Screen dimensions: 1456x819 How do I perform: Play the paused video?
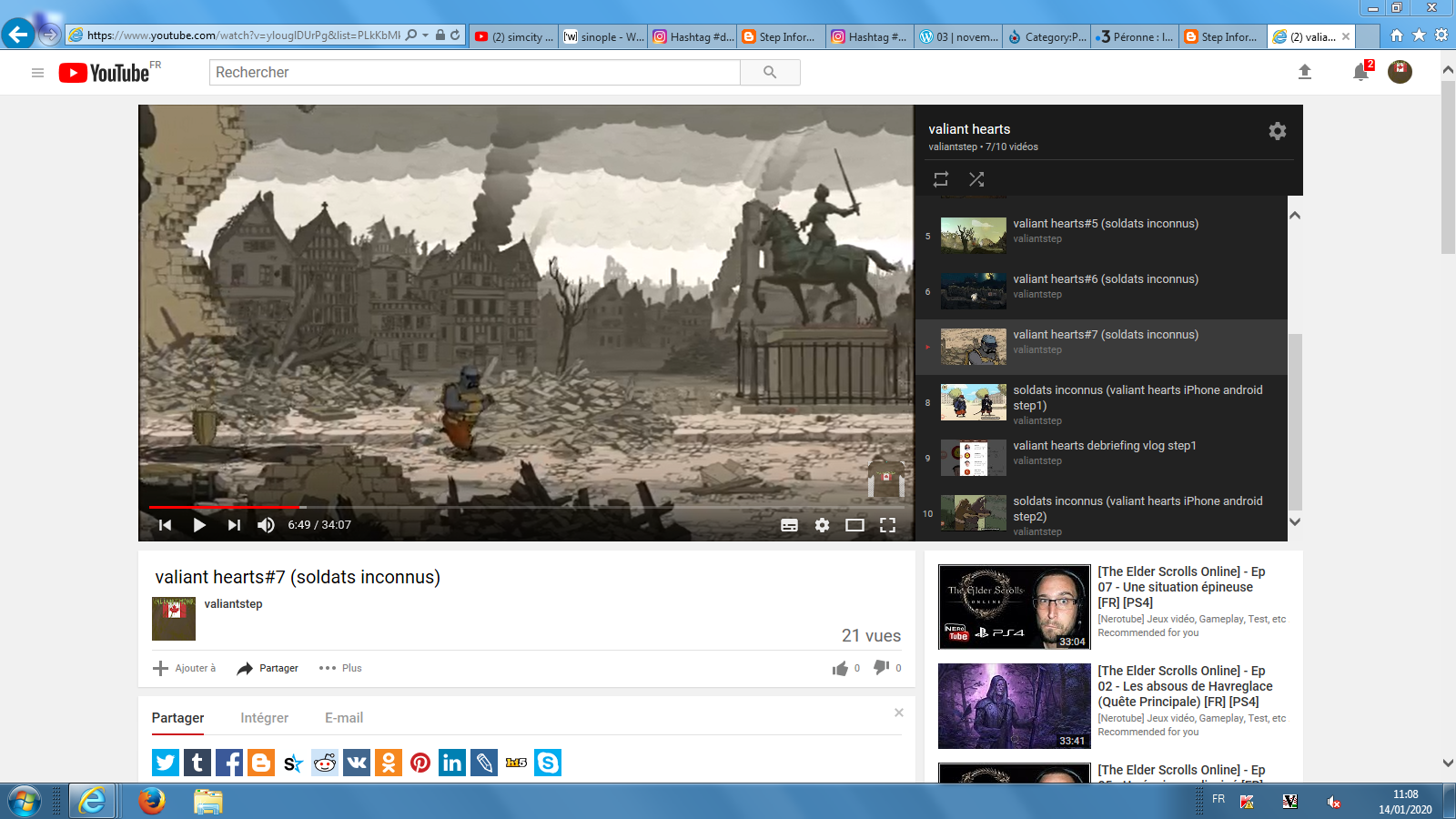pos(199,525)
